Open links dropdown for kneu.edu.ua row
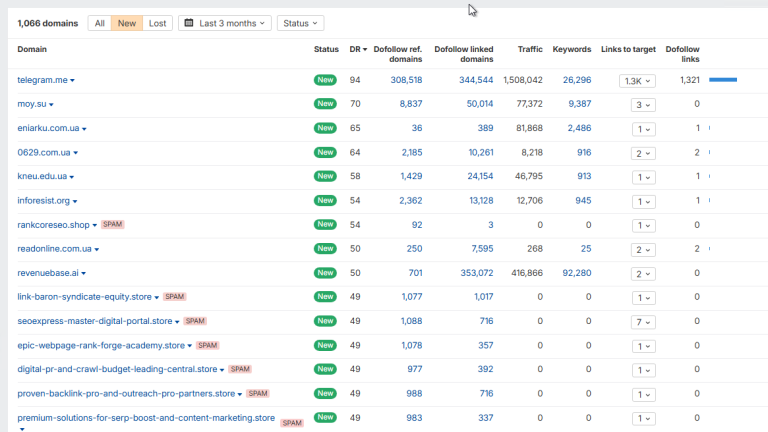This screenshot has width=768, height=432. pyautogui.click(x=643, y=177)
